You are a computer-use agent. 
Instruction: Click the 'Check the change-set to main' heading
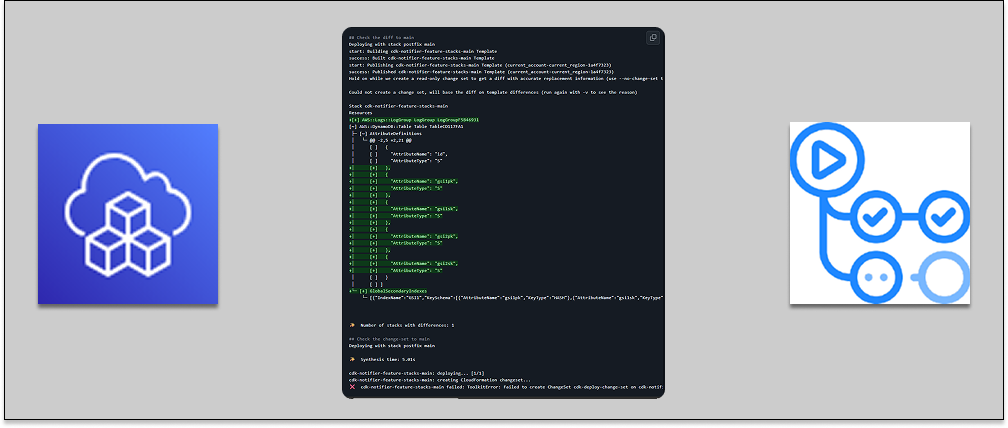point(389,338)
